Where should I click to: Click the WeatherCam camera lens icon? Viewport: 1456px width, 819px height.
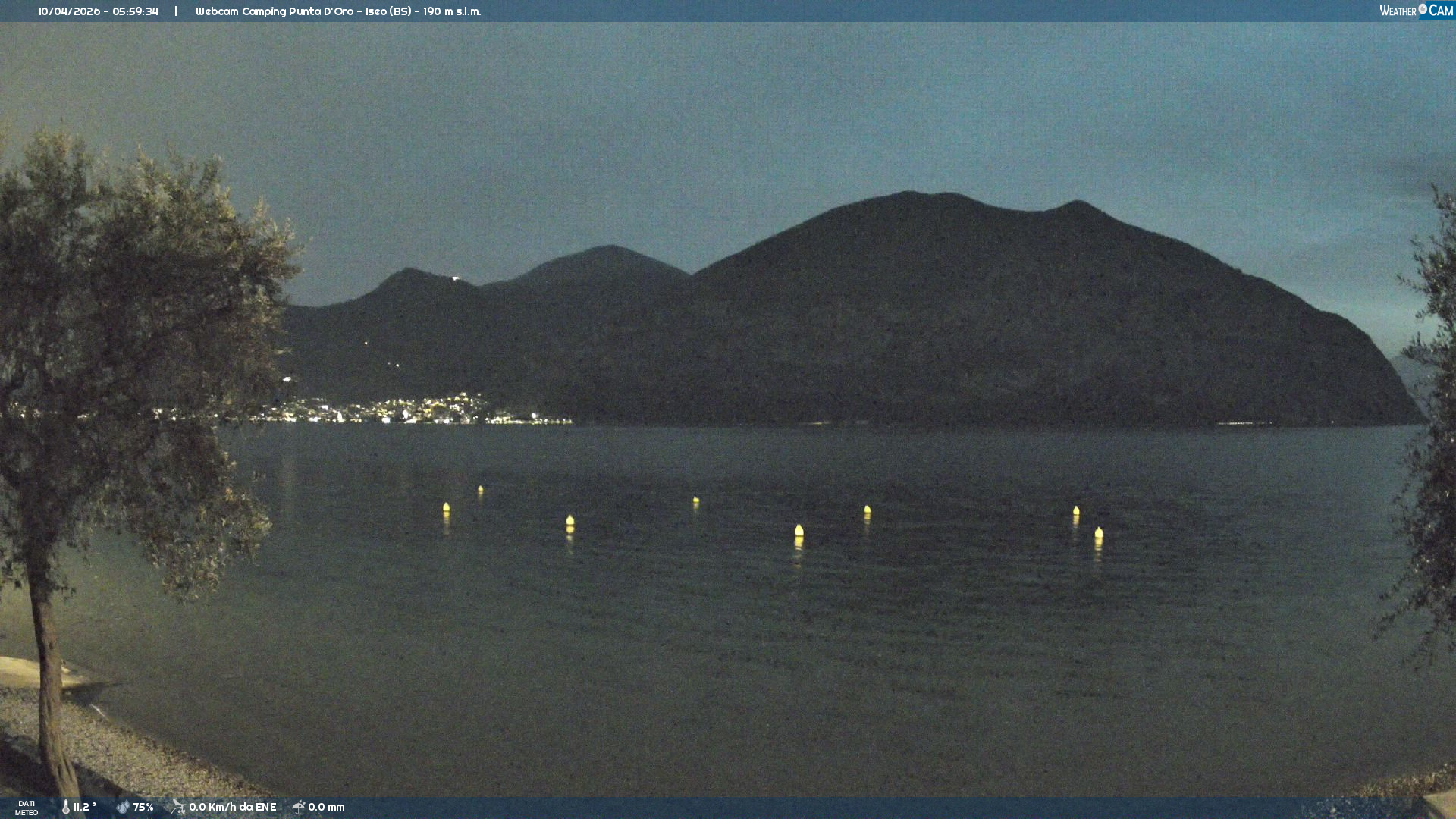[1423, 9]
